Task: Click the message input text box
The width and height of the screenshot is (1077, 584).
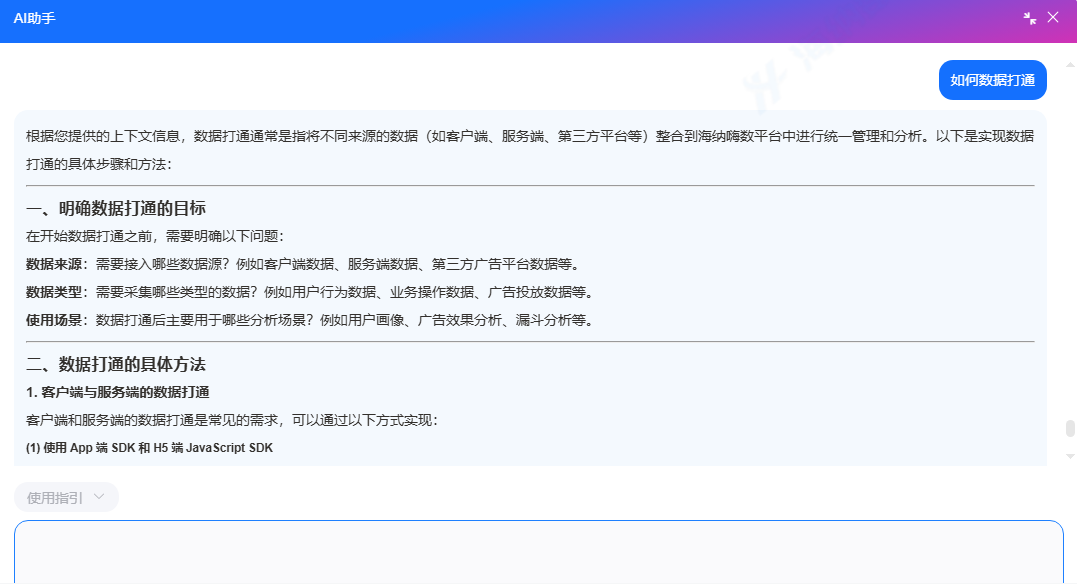Action: point(538,552)
